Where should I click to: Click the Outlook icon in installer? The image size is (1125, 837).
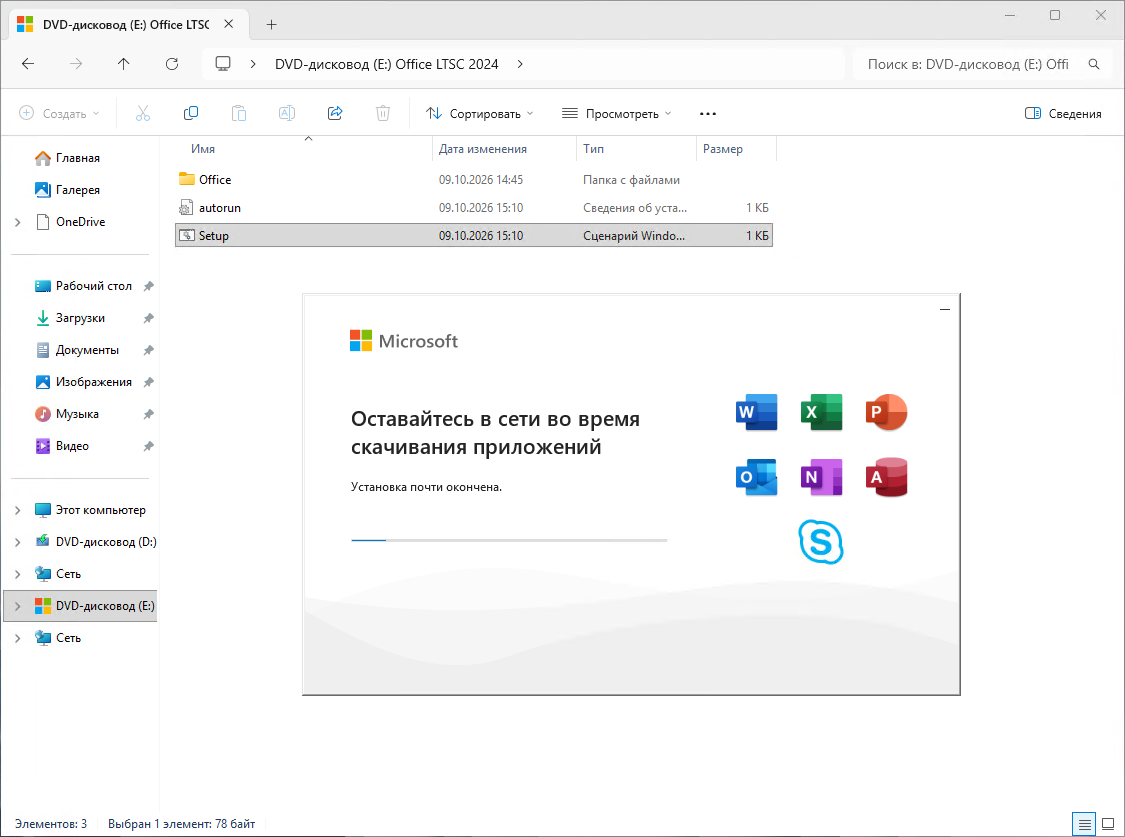tap(756, 477)
